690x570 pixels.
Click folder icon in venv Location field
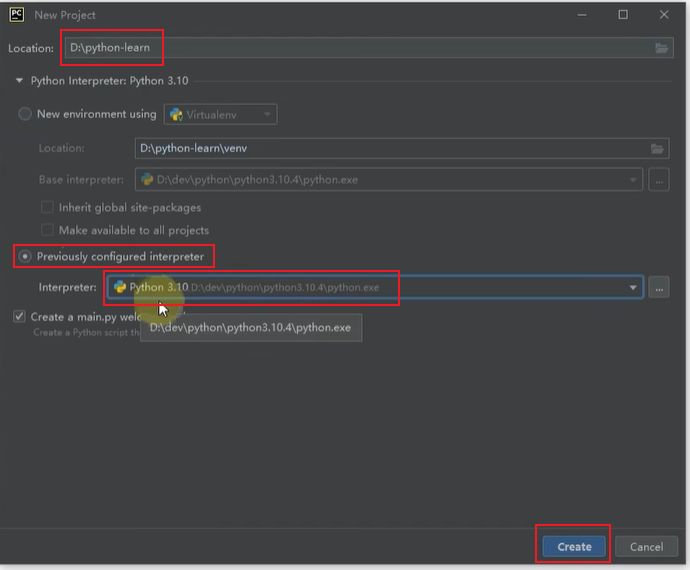pos(657,148)
